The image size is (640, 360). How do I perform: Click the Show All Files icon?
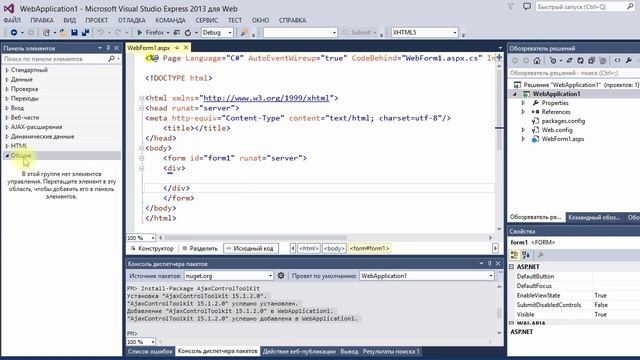point(603,60)
